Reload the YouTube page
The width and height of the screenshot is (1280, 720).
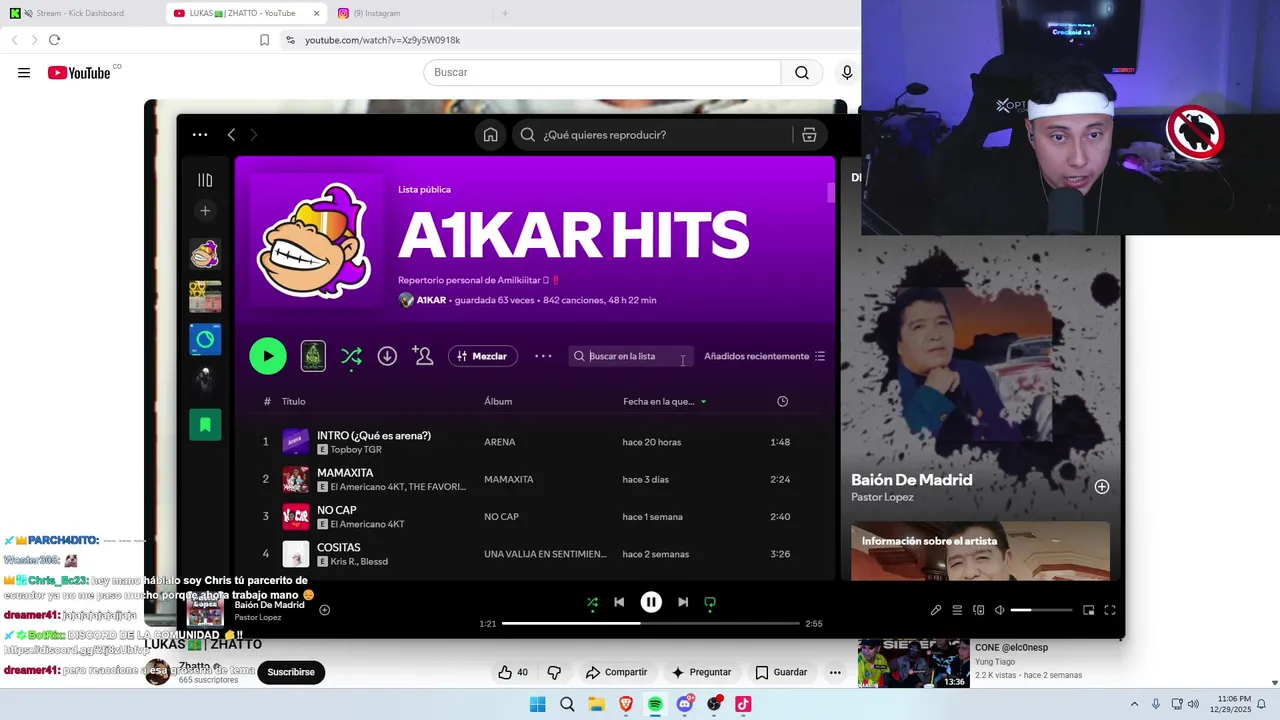point(54,40)
